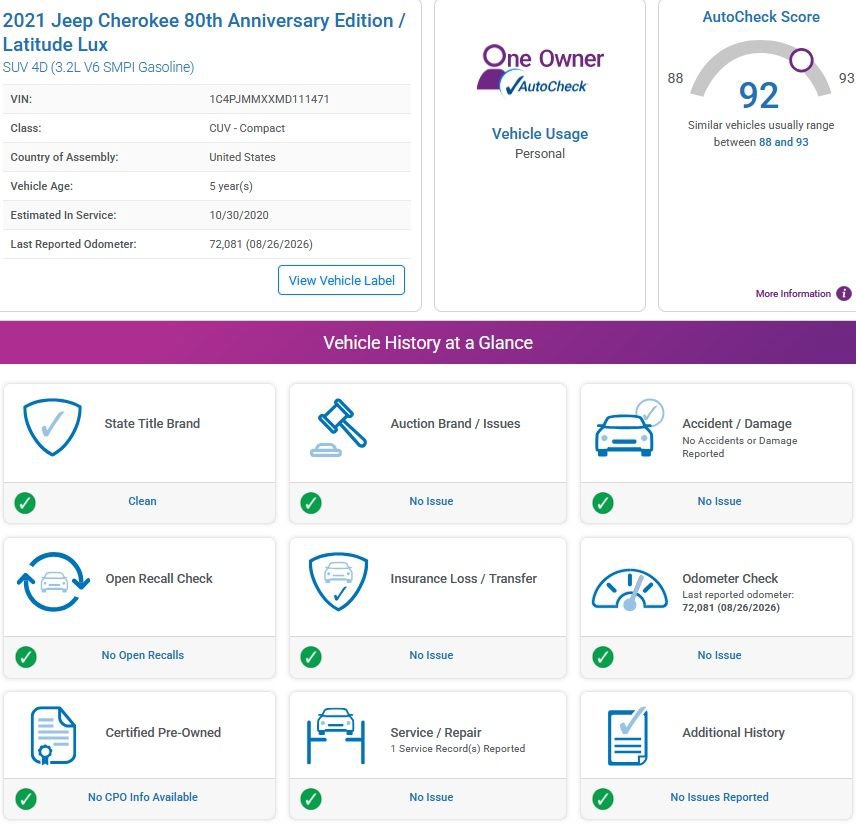Image resolution: width=856 pixels, height=824 pixels.
Task: Click green checkmark in Auction Brand card
Action: click(311, 503)
